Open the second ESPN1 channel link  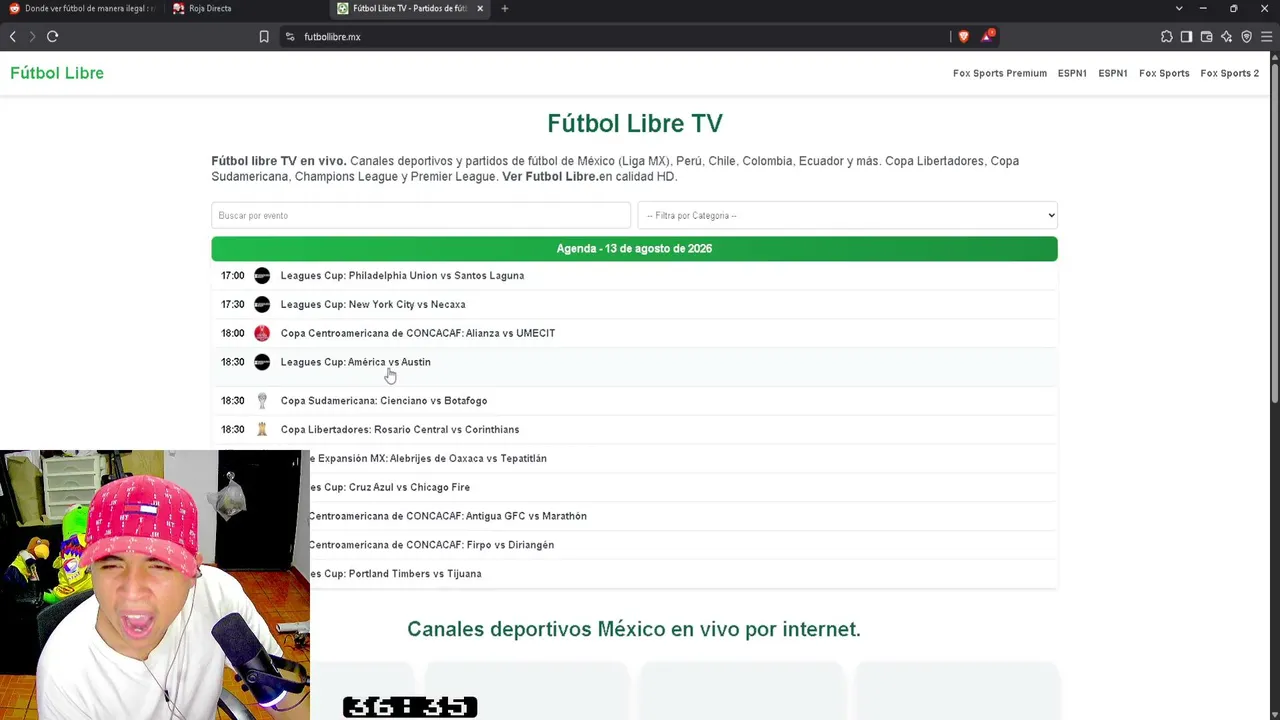click(1113, 73)
